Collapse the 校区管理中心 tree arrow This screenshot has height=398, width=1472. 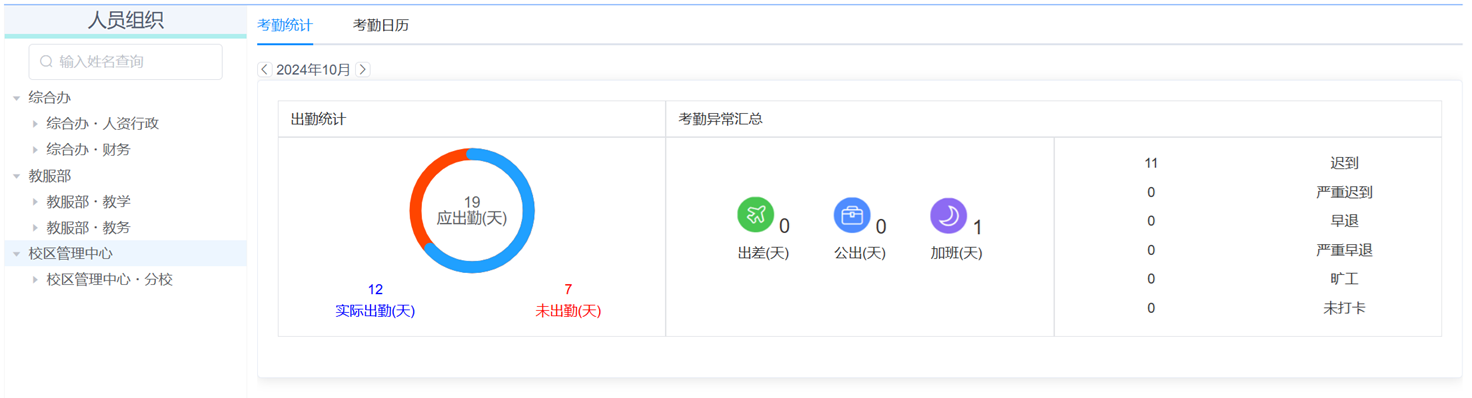pos(16,254)
